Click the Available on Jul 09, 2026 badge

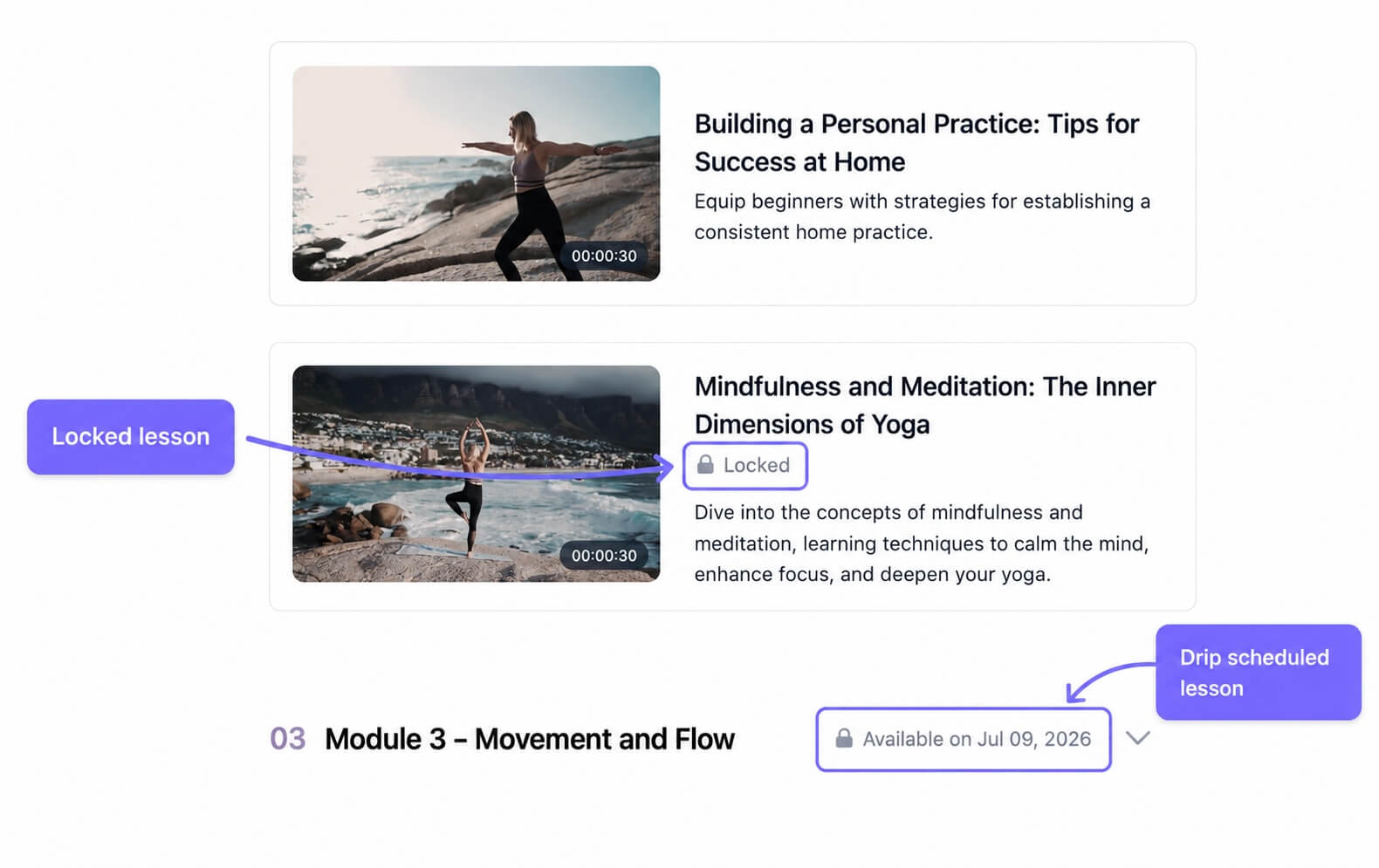pos(964,739)
